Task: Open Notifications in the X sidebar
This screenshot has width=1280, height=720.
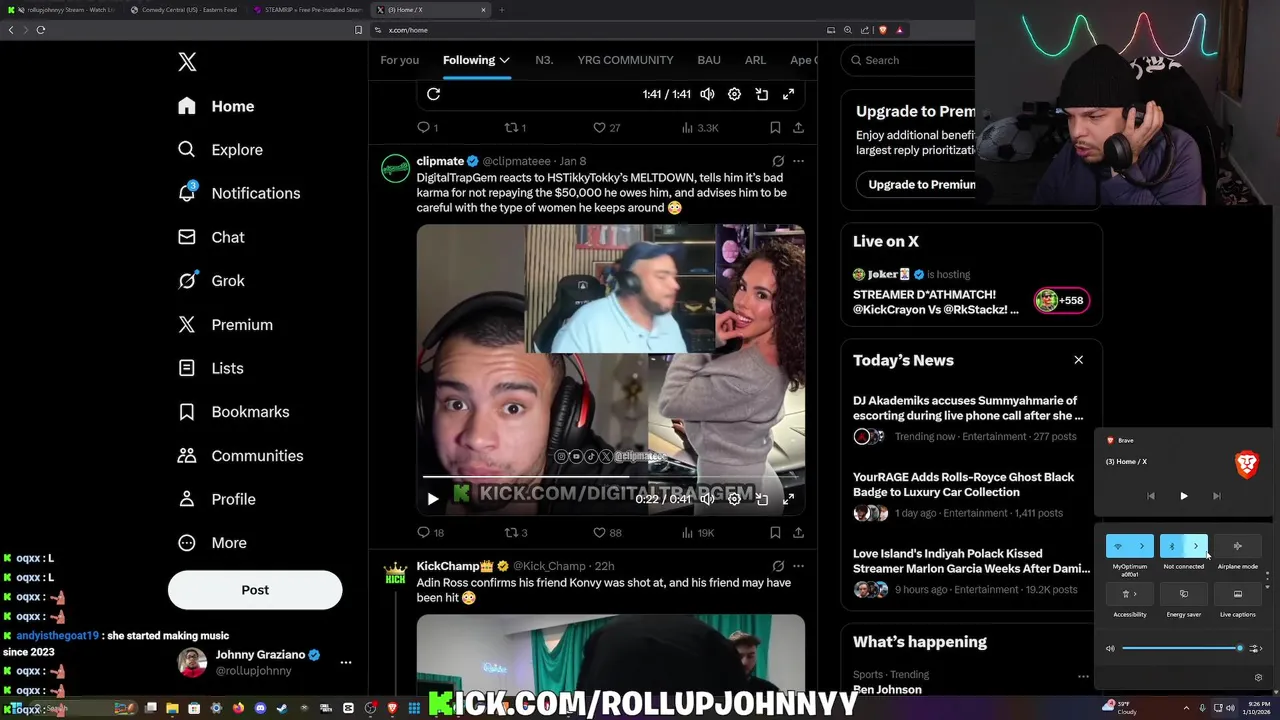Action: [240, 193]
